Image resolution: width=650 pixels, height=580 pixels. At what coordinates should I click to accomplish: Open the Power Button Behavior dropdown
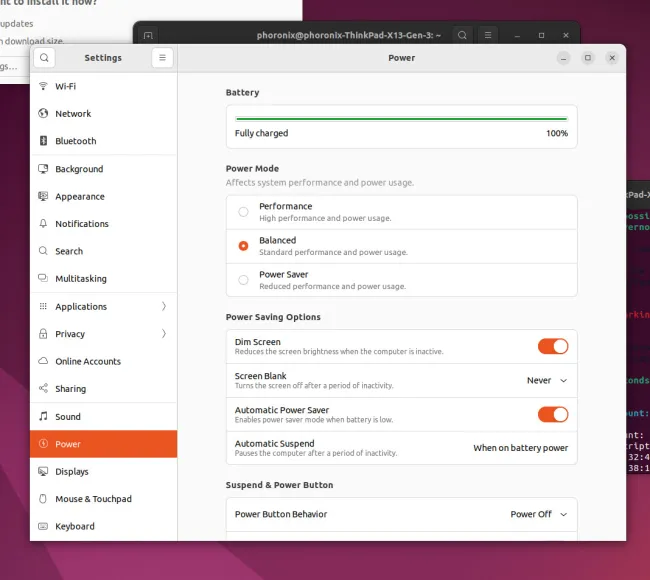point(539,514)
